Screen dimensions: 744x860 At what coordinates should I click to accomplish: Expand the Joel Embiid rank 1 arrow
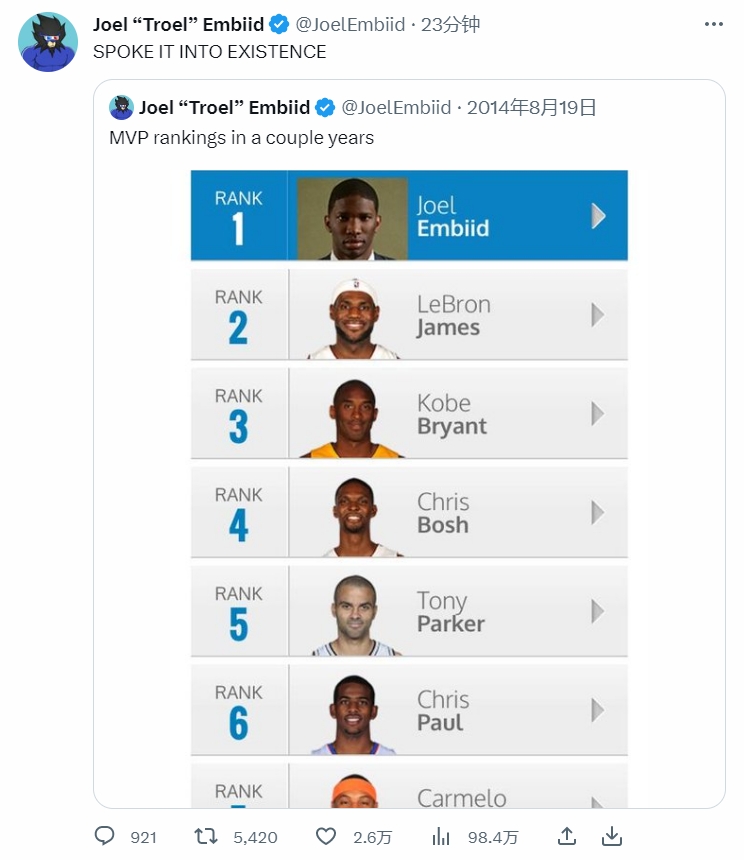pos(598,216)
